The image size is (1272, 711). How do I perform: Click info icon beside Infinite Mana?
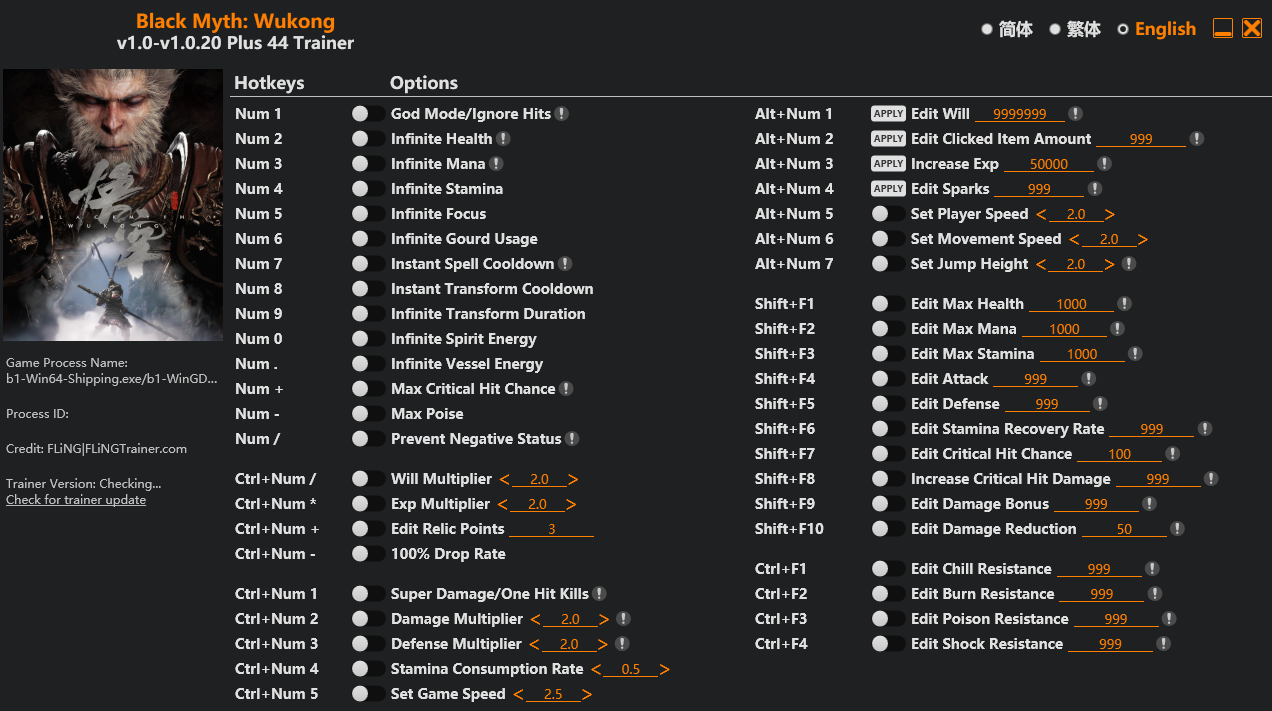pos(496,164)
